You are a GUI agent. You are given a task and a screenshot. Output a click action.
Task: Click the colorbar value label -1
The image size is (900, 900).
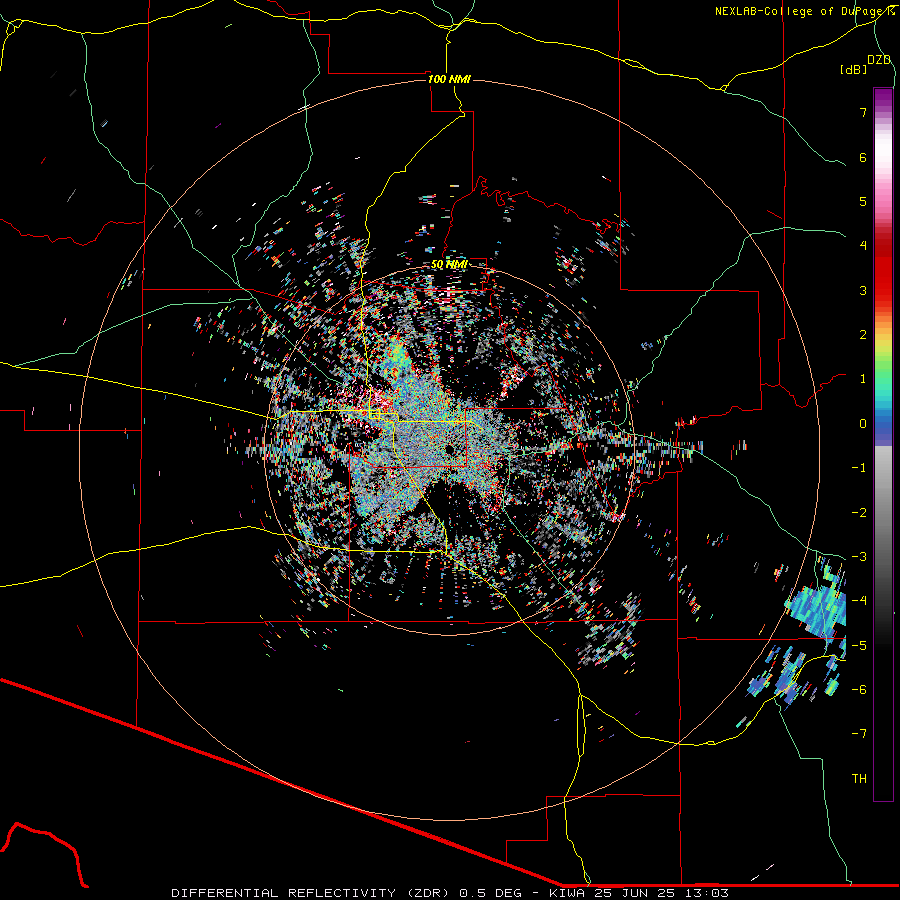(x=859, y=468)
